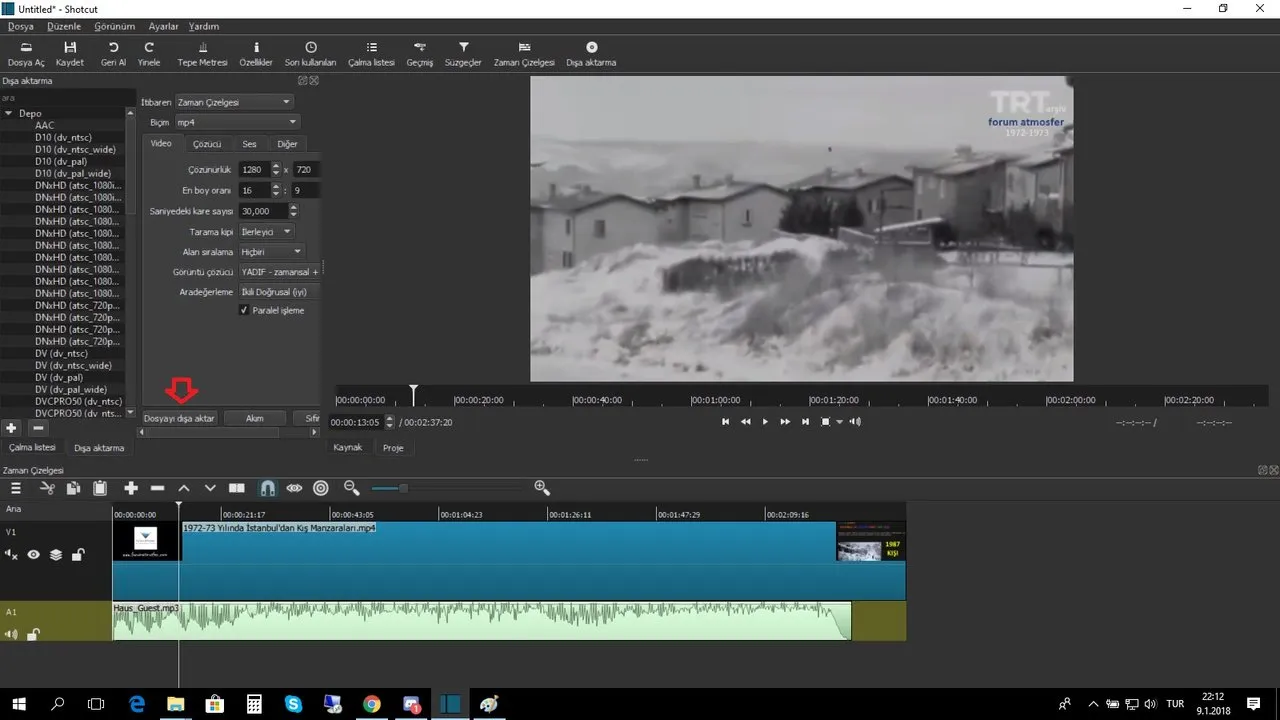
Task: Click the timeline zoom slider handle
Action: pos(403,488)
